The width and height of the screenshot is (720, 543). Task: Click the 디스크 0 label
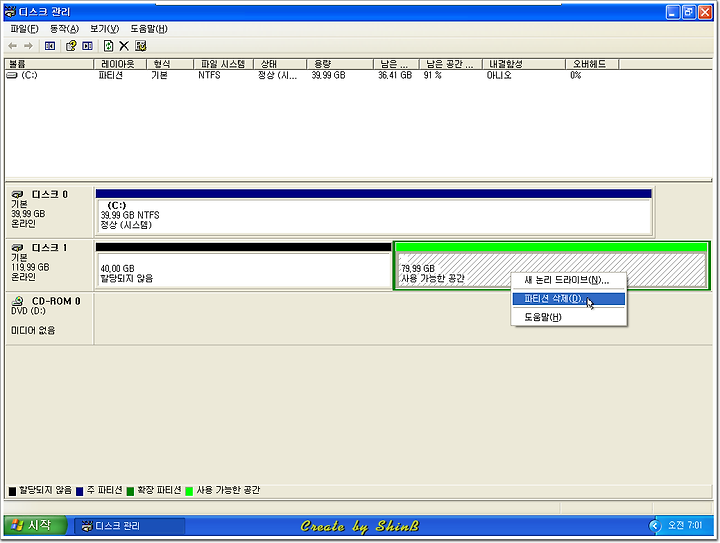tap(50, 195)
